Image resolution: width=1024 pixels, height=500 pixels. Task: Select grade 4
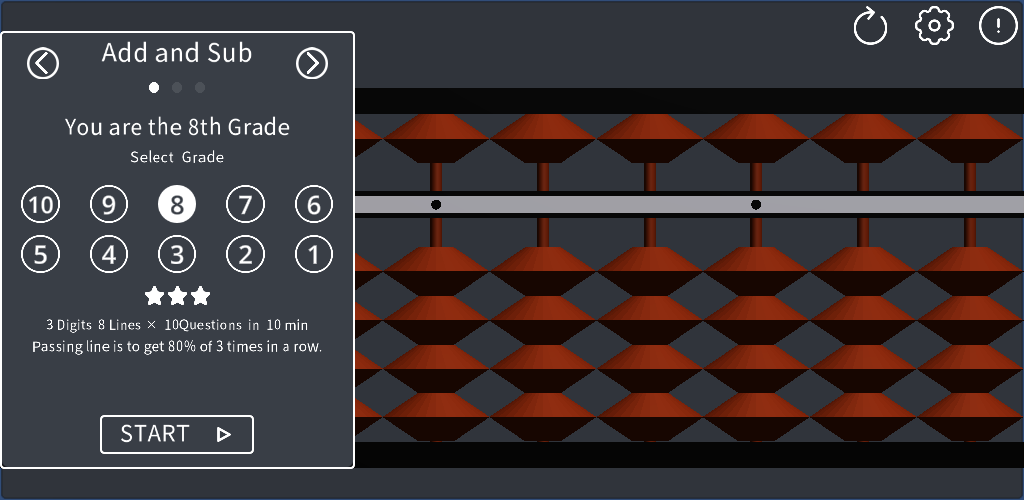coord(109,254)
